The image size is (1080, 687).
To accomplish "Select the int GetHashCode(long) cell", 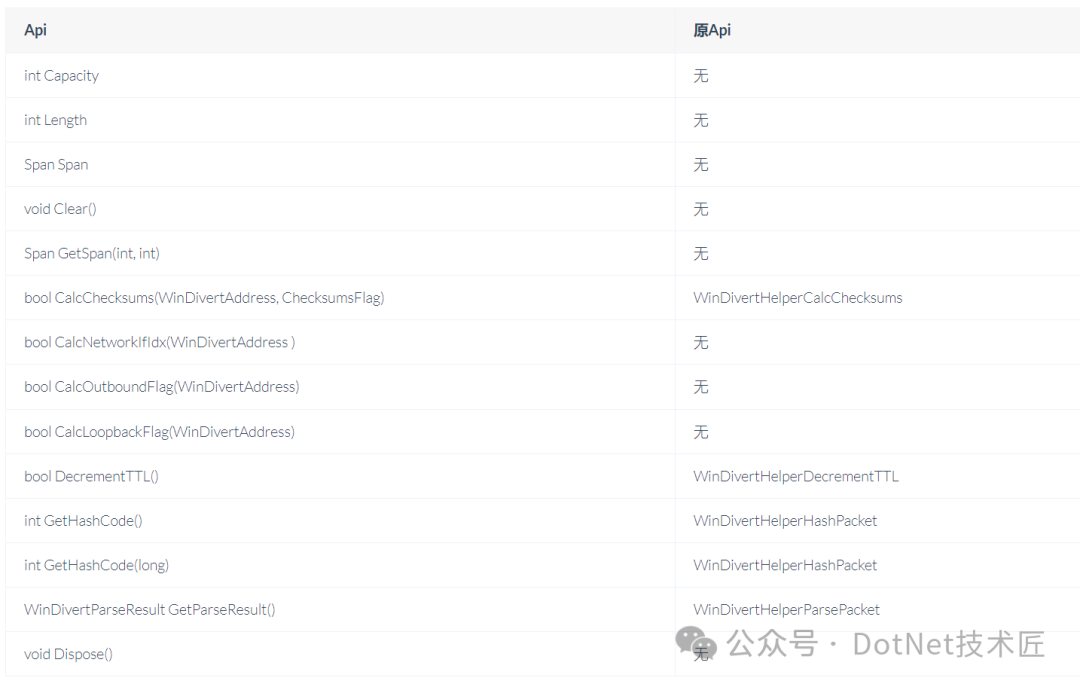I will (x=97, y=565).
